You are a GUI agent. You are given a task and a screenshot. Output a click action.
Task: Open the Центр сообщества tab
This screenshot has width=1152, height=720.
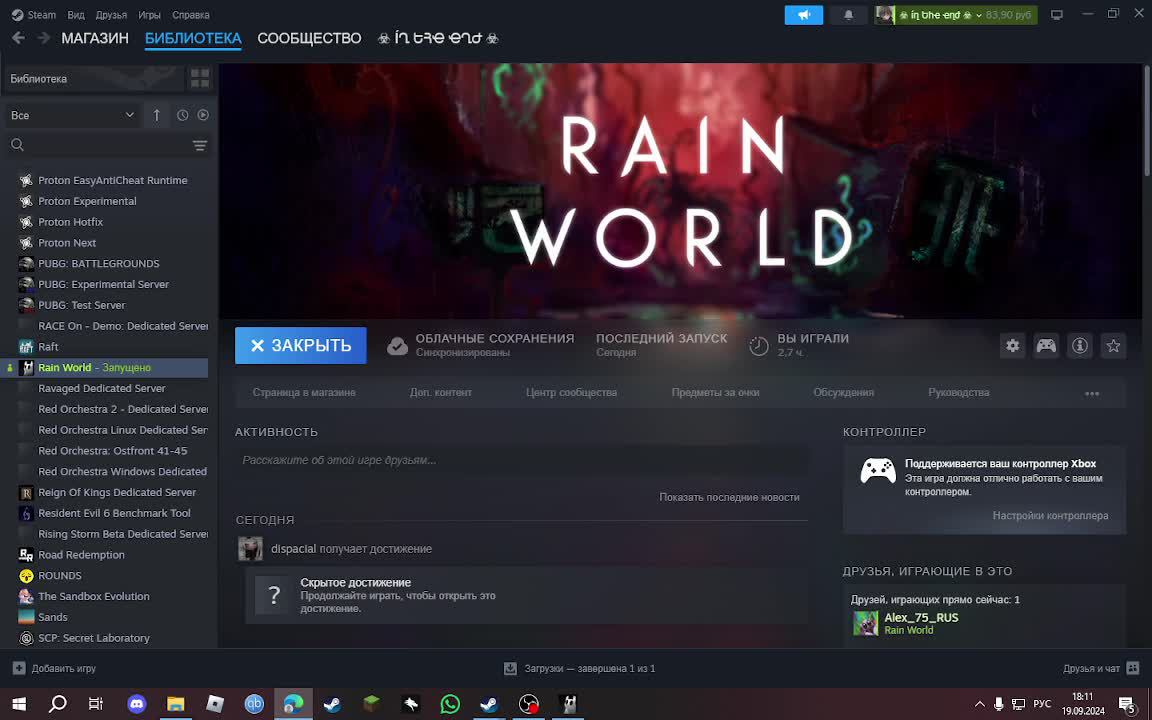click(x=572, y=392)
